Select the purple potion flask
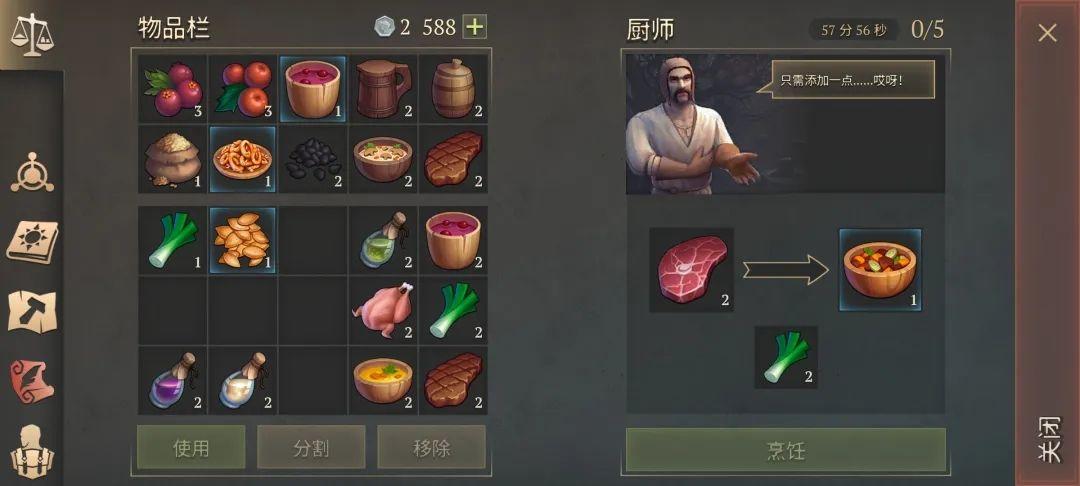 pos(173,380)
